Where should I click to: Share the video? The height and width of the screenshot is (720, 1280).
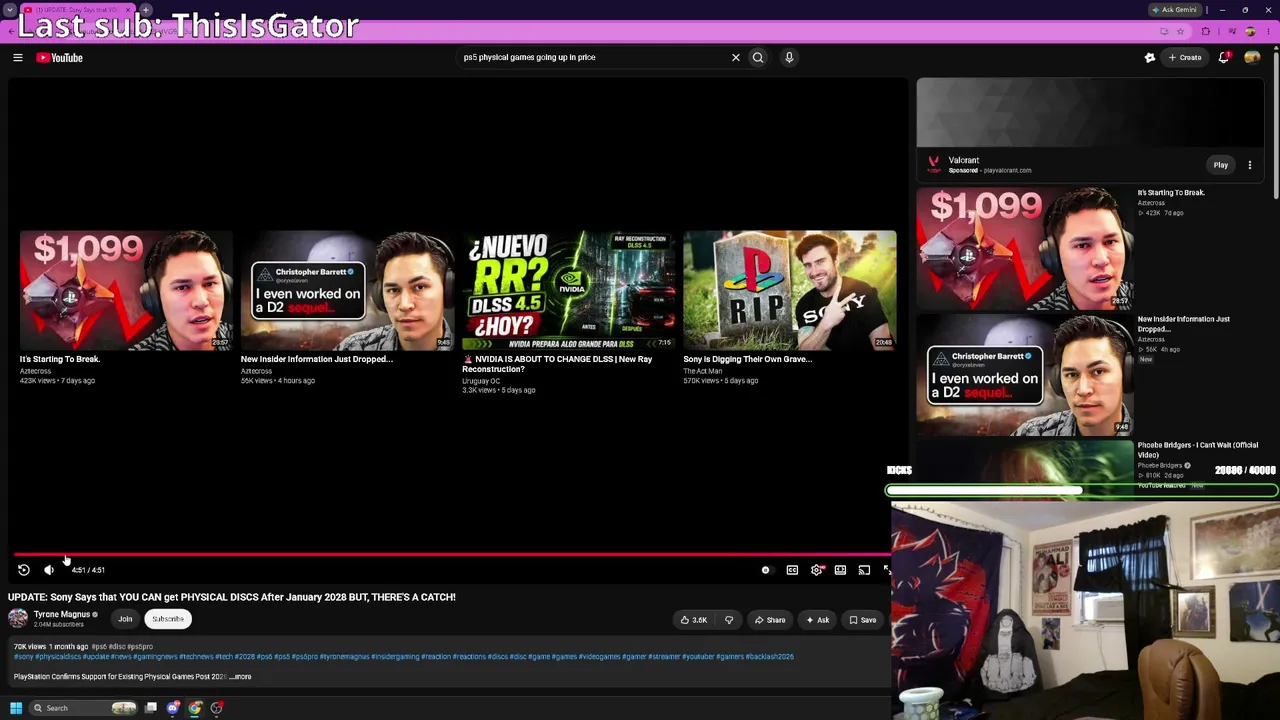click(x=770, y=620)
